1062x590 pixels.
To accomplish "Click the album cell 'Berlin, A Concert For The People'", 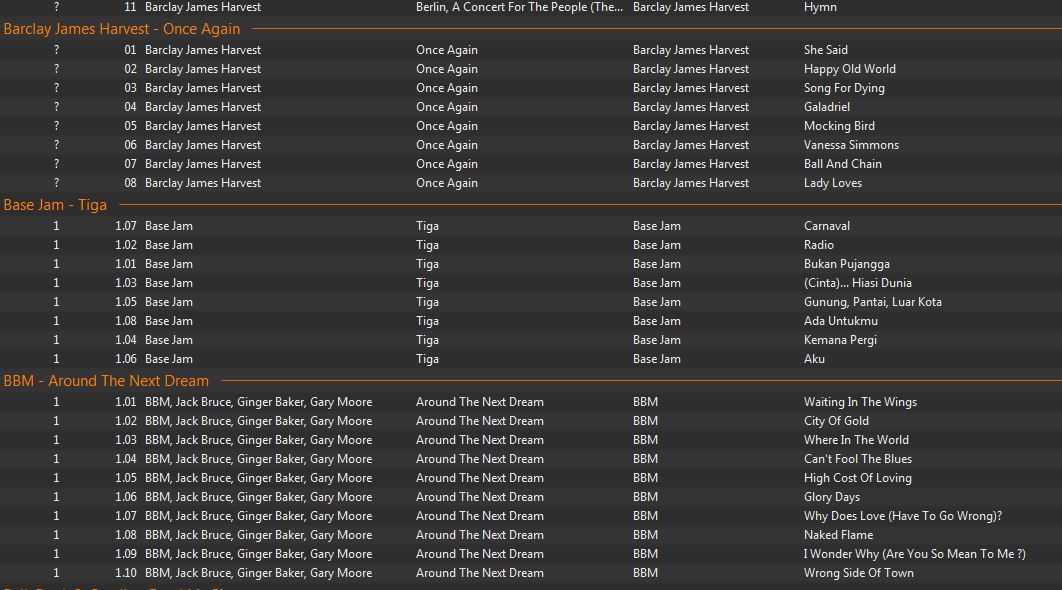I will tap(519, 7).
